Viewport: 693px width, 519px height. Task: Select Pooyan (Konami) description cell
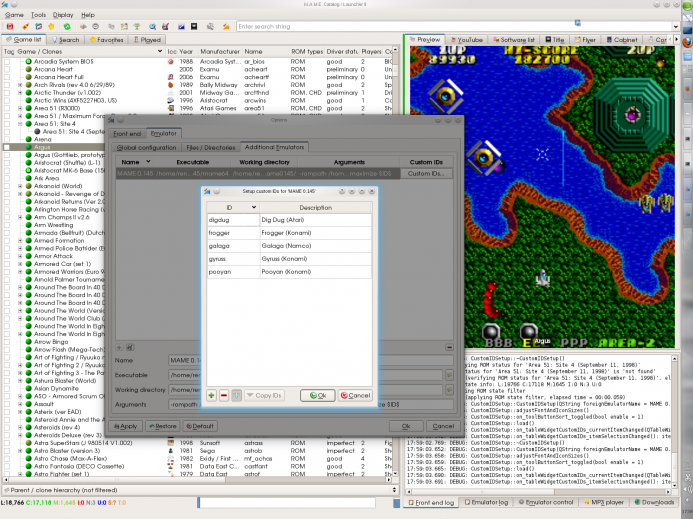[316, 272]
